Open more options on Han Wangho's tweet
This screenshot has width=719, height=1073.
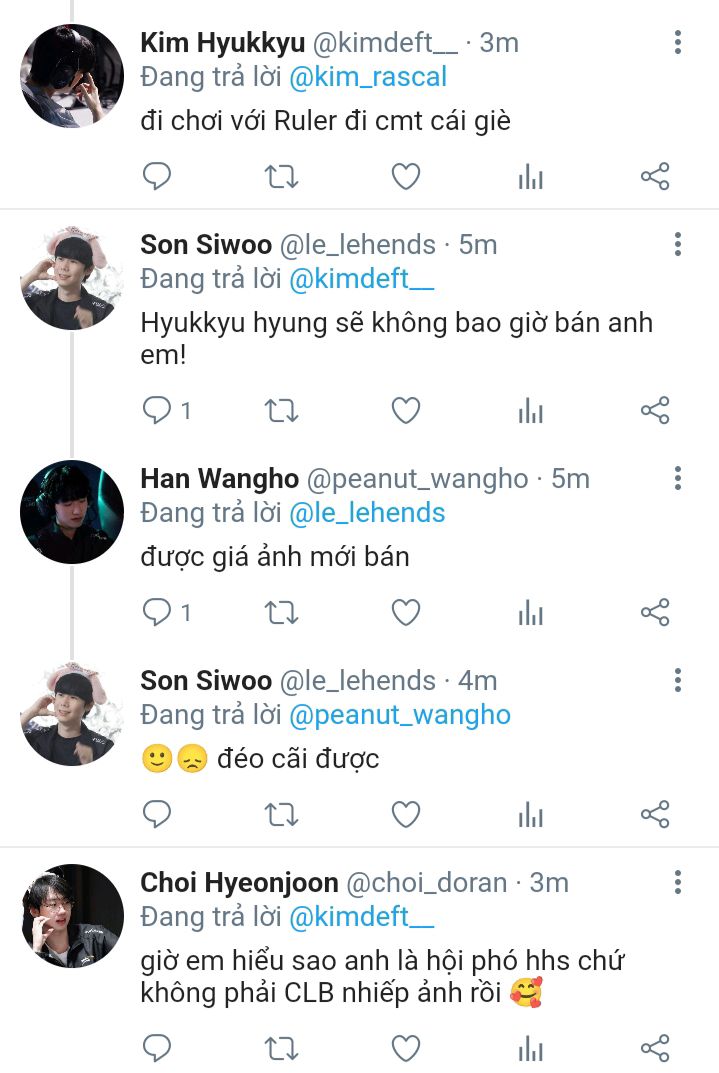click(x=678, y=479)
